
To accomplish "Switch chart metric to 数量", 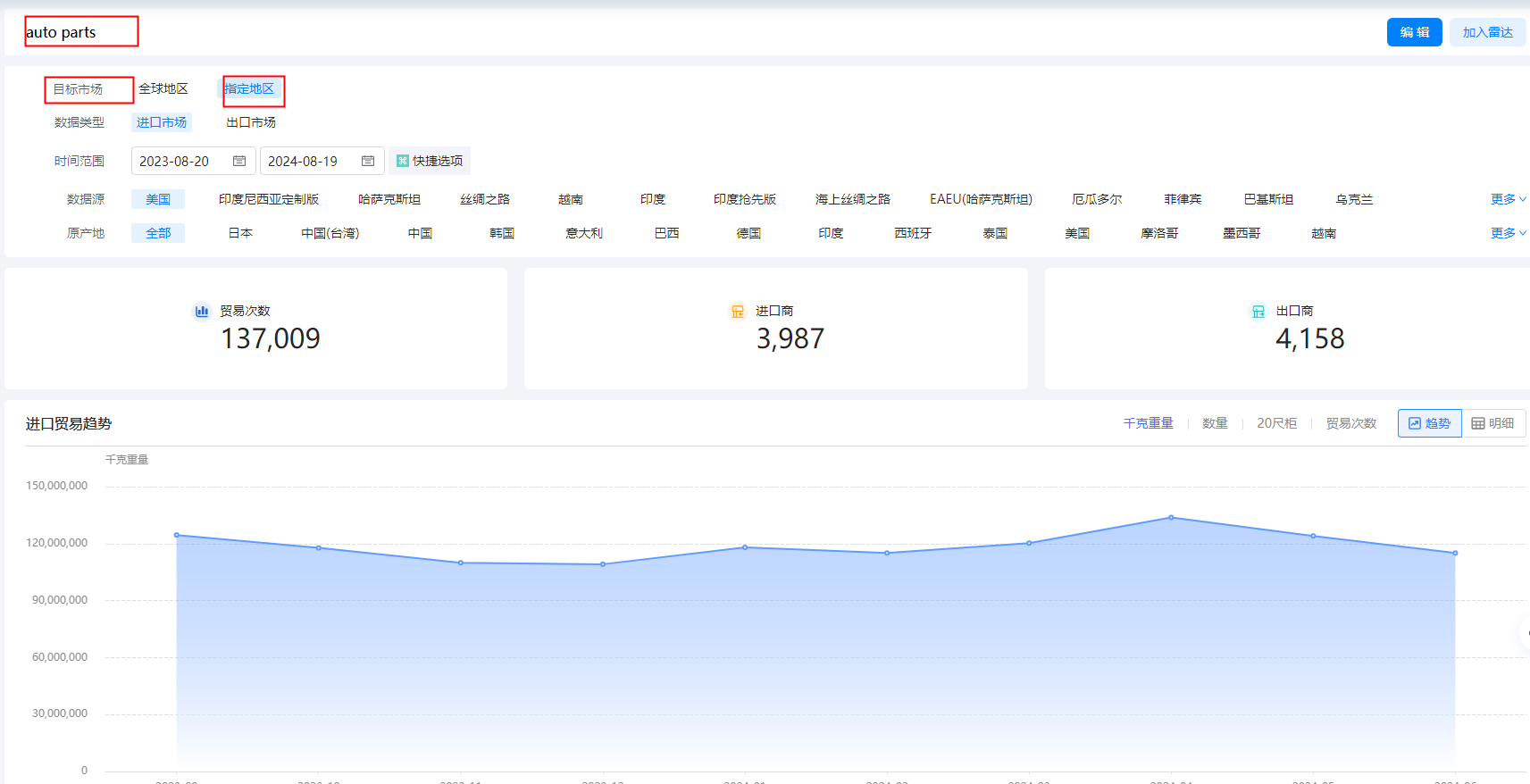I will tap(1215, 423).
